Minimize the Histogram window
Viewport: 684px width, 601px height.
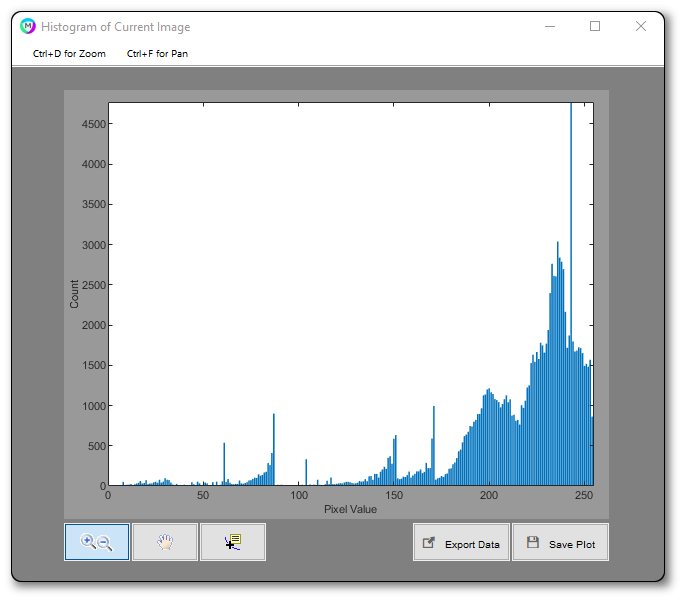(550, 26)
